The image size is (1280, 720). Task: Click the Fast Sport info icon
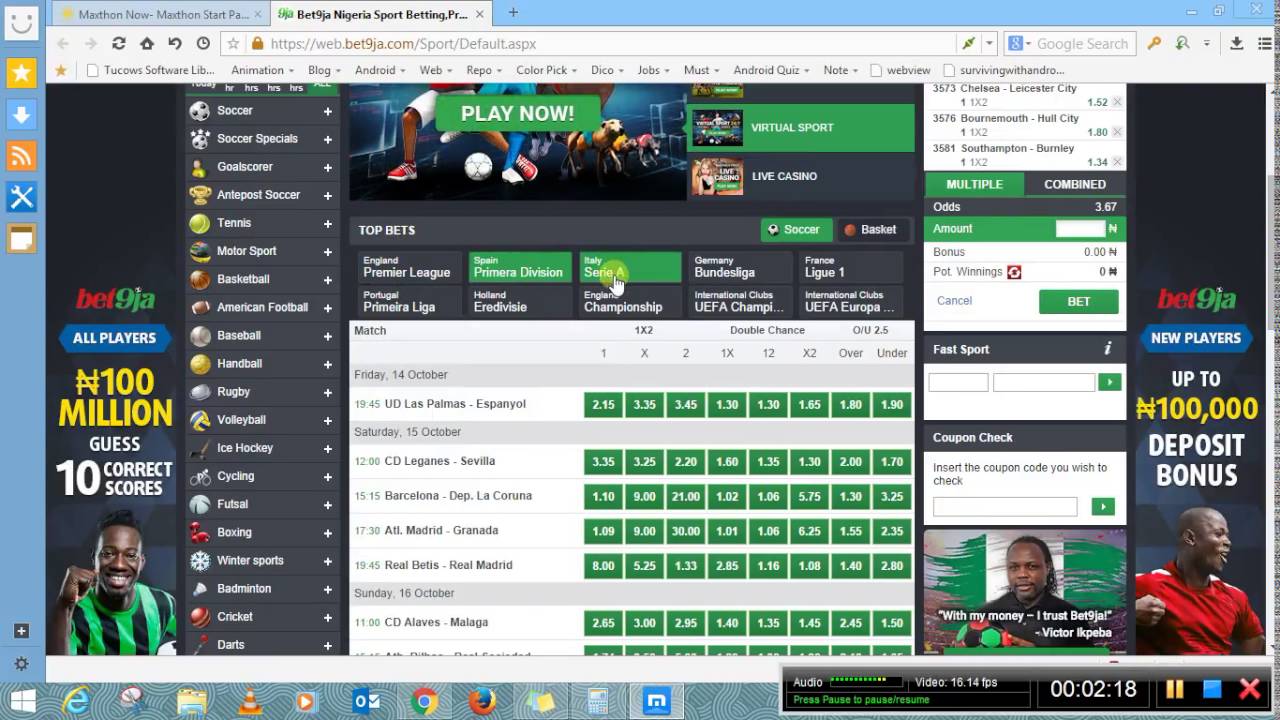(1107, 349)
